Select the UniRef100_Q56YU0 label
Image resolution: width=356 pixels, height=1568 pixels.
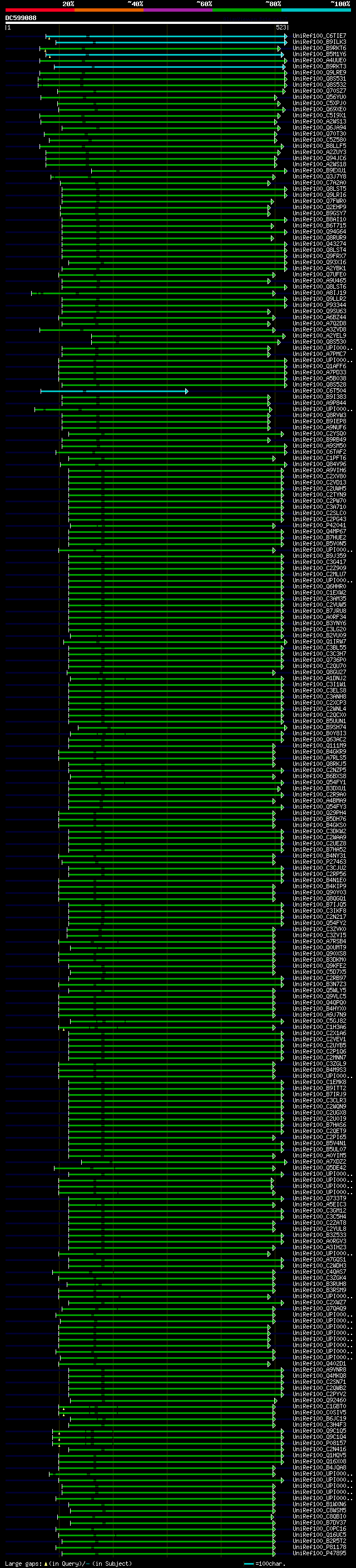(x=319, y=97)
